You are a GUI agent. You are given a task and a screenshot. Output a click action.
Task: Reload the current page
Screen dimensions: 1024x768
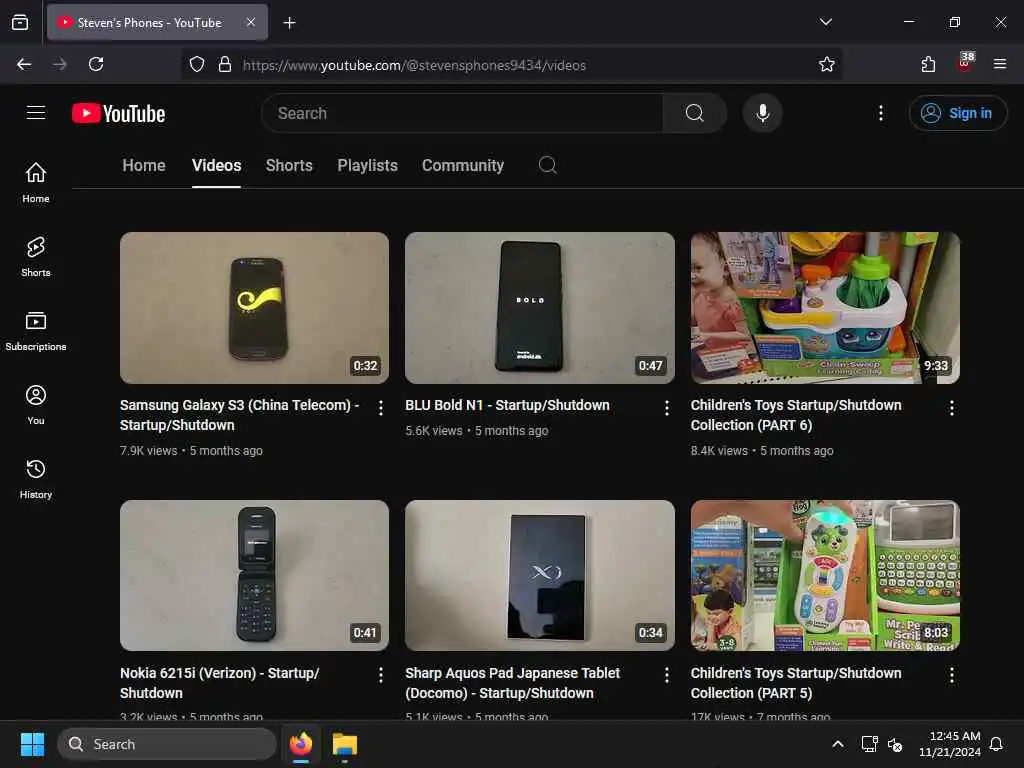pyautogui.click(x=96, y=64)
